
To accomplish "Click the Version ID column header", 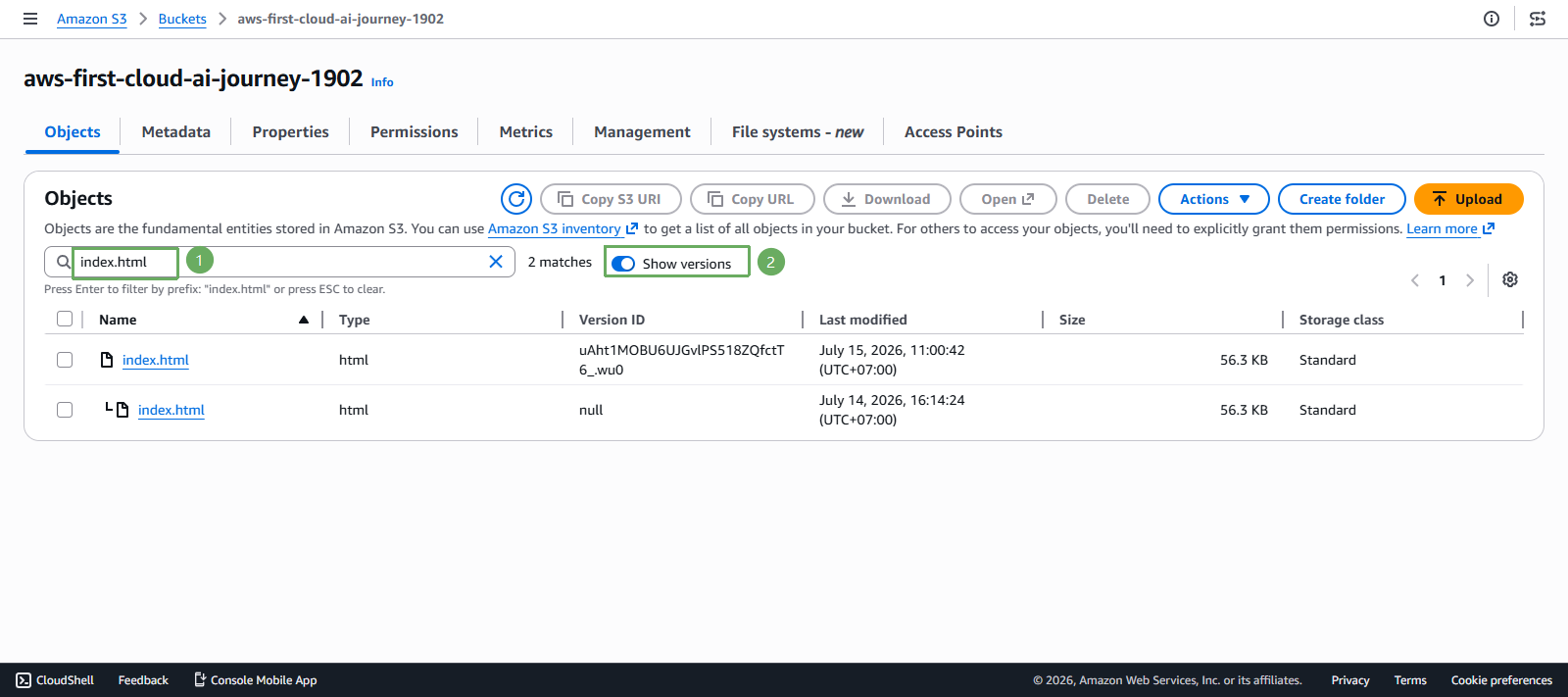I will pos(612,320).
